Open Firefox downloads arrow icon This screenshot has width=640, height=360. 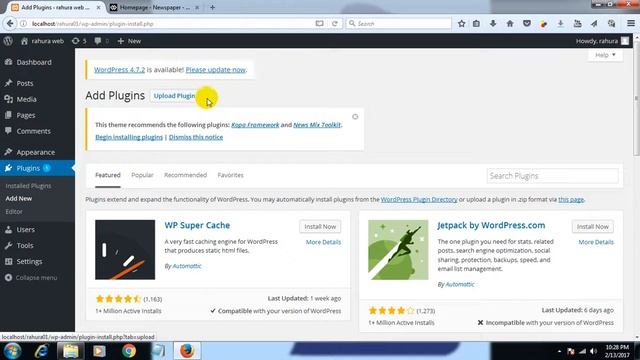point(493,24)
